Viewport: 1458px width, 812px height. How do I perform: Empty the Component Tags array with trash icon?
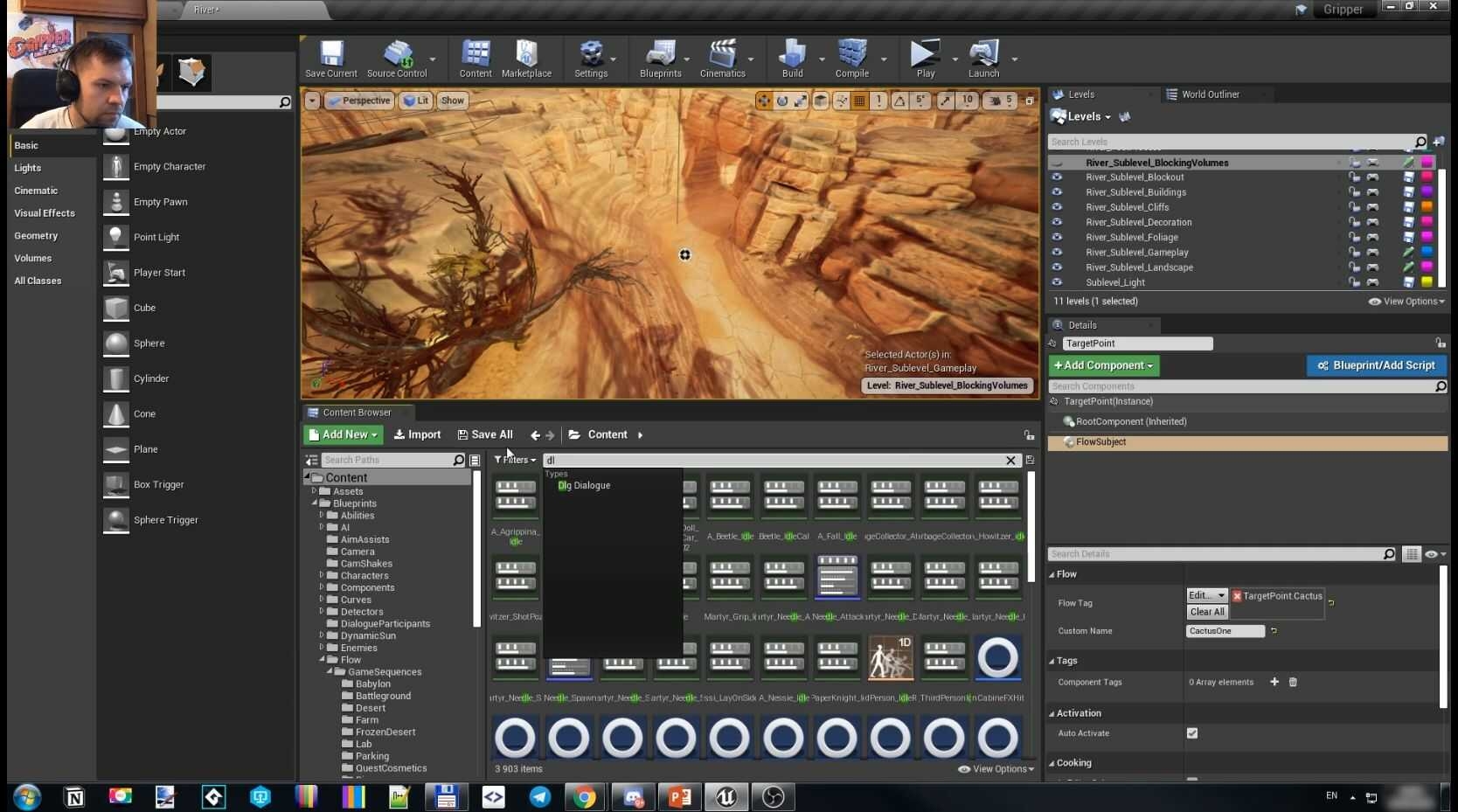pos(1293,682)
